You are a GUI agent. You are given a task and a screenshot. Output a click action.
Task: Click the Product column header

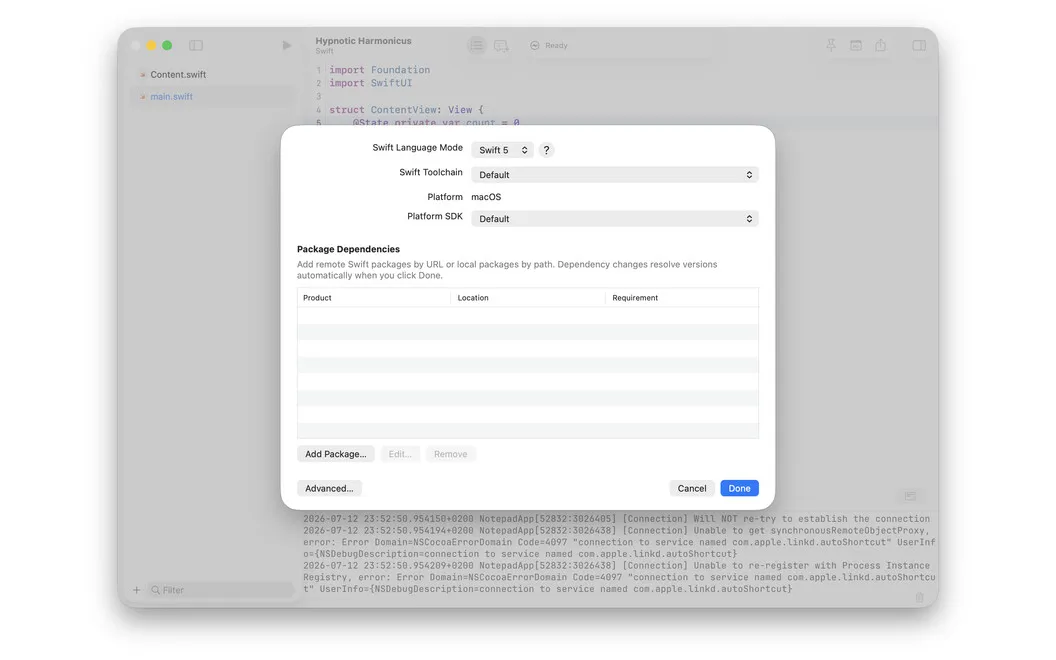374,298
